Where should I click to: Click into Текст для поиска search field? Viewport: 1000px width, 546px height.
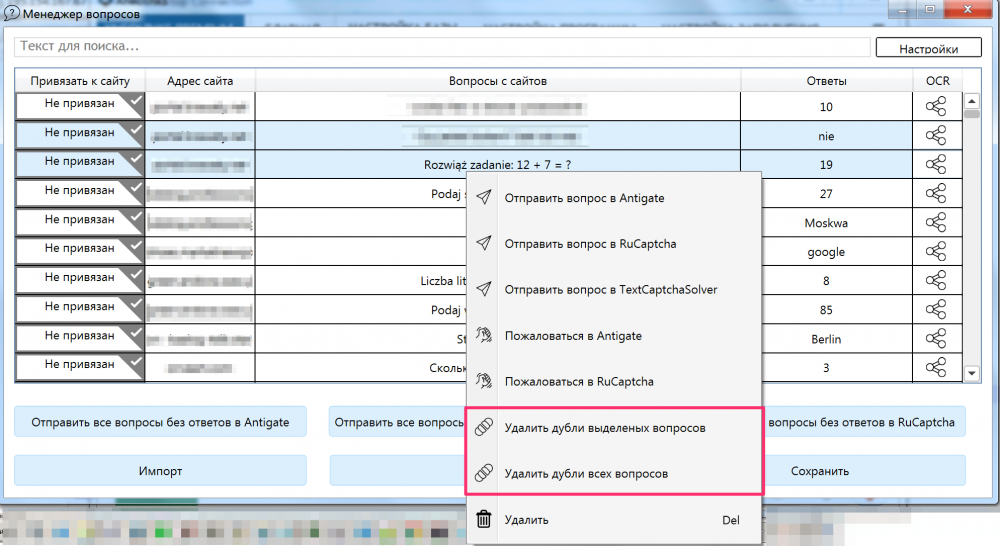click(442, 46)
